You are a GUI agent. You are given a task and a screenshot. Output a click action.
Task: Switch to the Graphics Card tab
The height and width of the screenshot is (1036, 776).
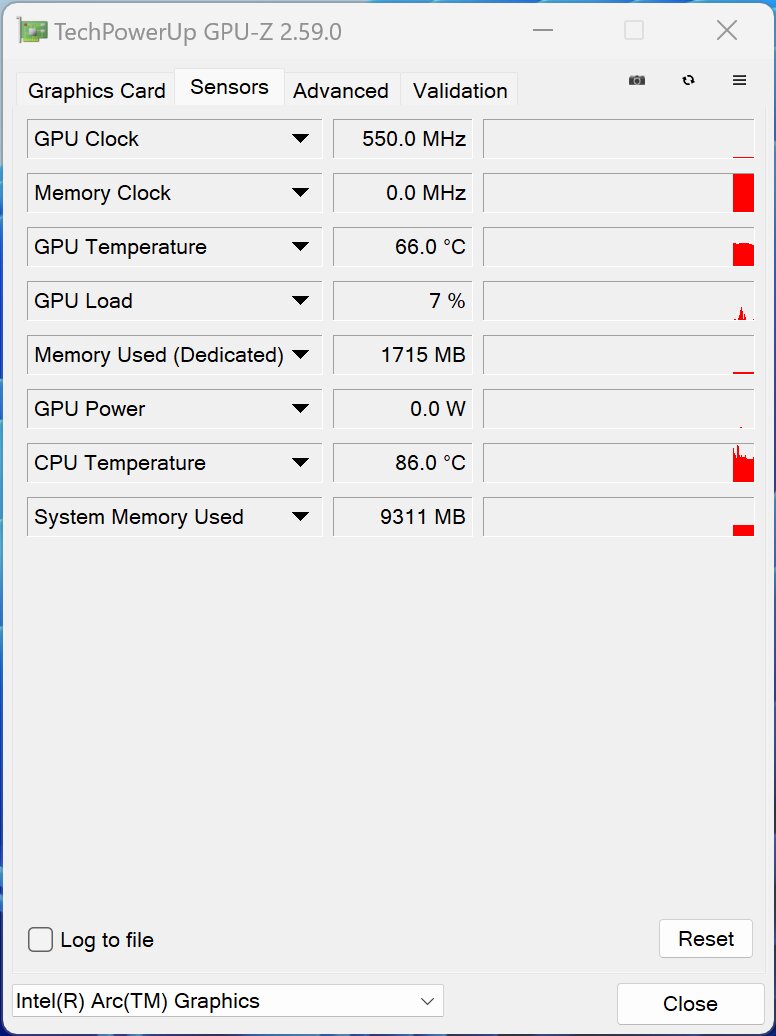(97, 91)
